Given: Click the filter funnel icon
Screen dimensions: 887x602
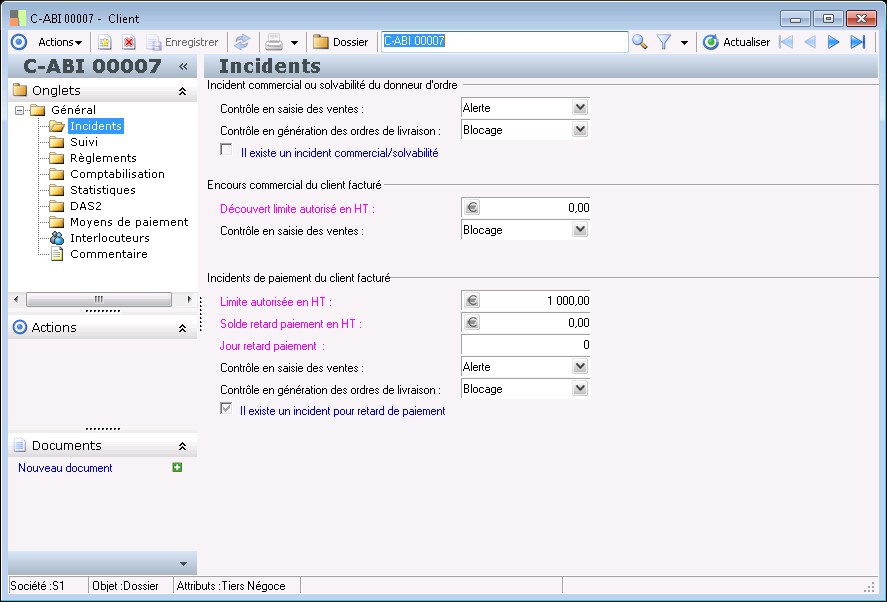Looking at the screenshot, I should (664, 42).
